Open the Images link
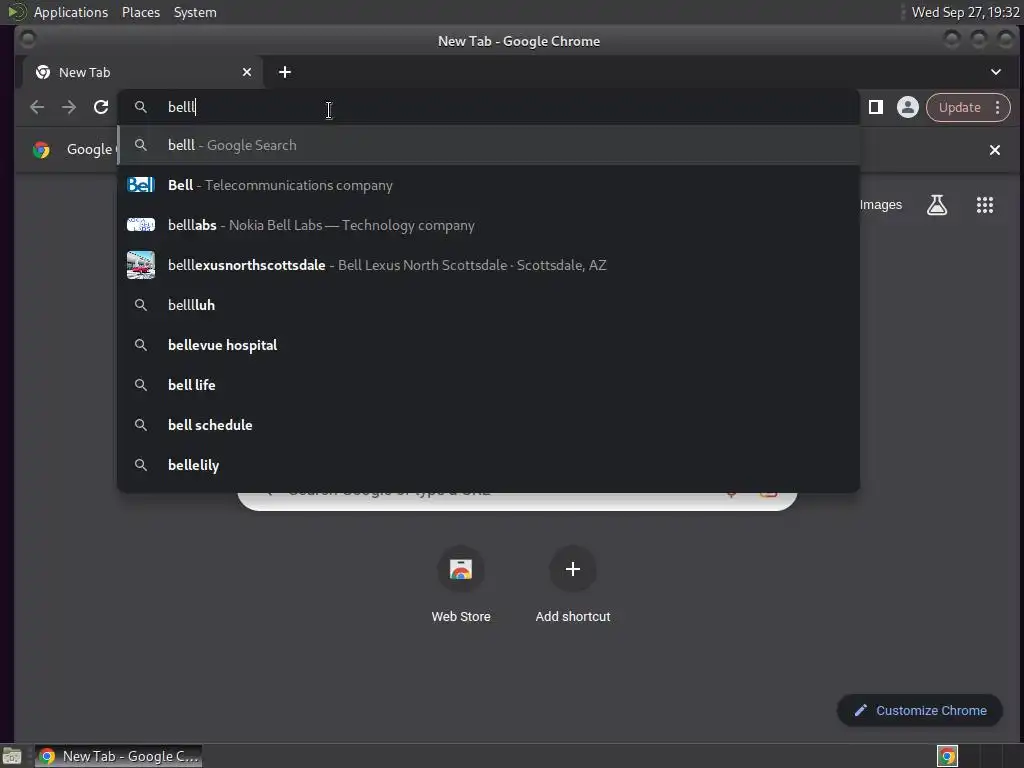This screenshot has height=768, width=1024. (x=880, y=204)
